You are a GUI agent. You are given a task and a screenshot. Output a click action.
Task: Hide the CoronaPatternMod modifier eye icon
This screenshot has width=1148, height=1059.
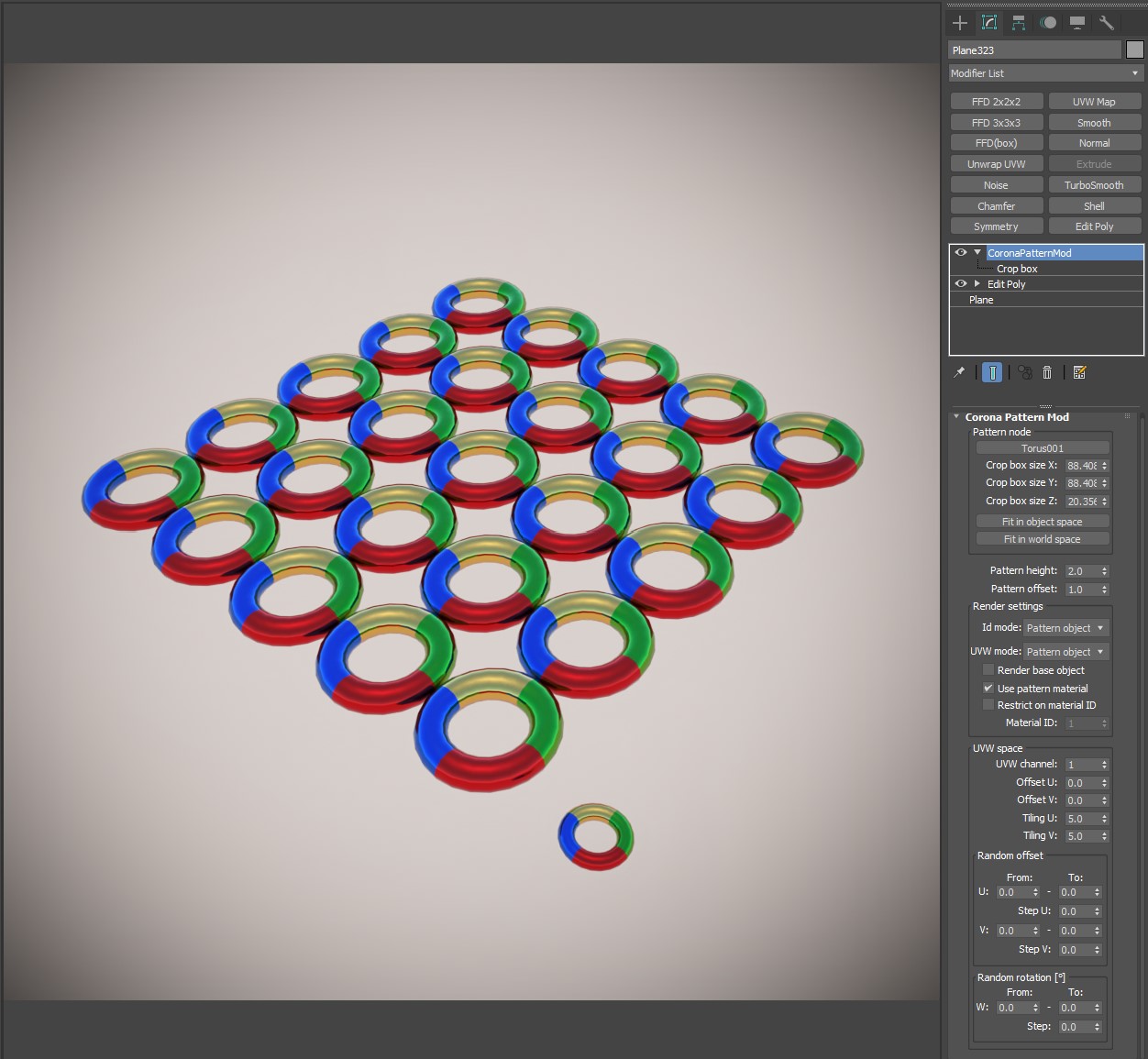[x=961, y=252]
